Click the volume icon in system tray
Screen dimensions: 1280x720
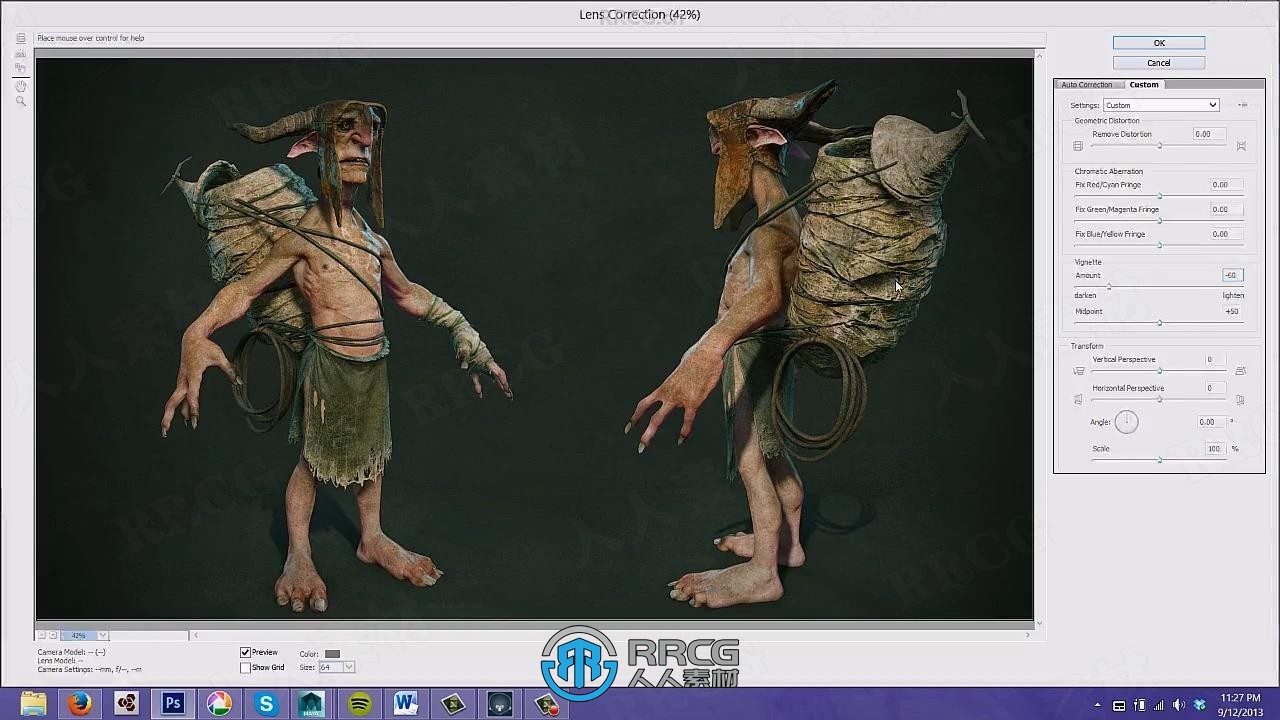[x=1179, y=705]
